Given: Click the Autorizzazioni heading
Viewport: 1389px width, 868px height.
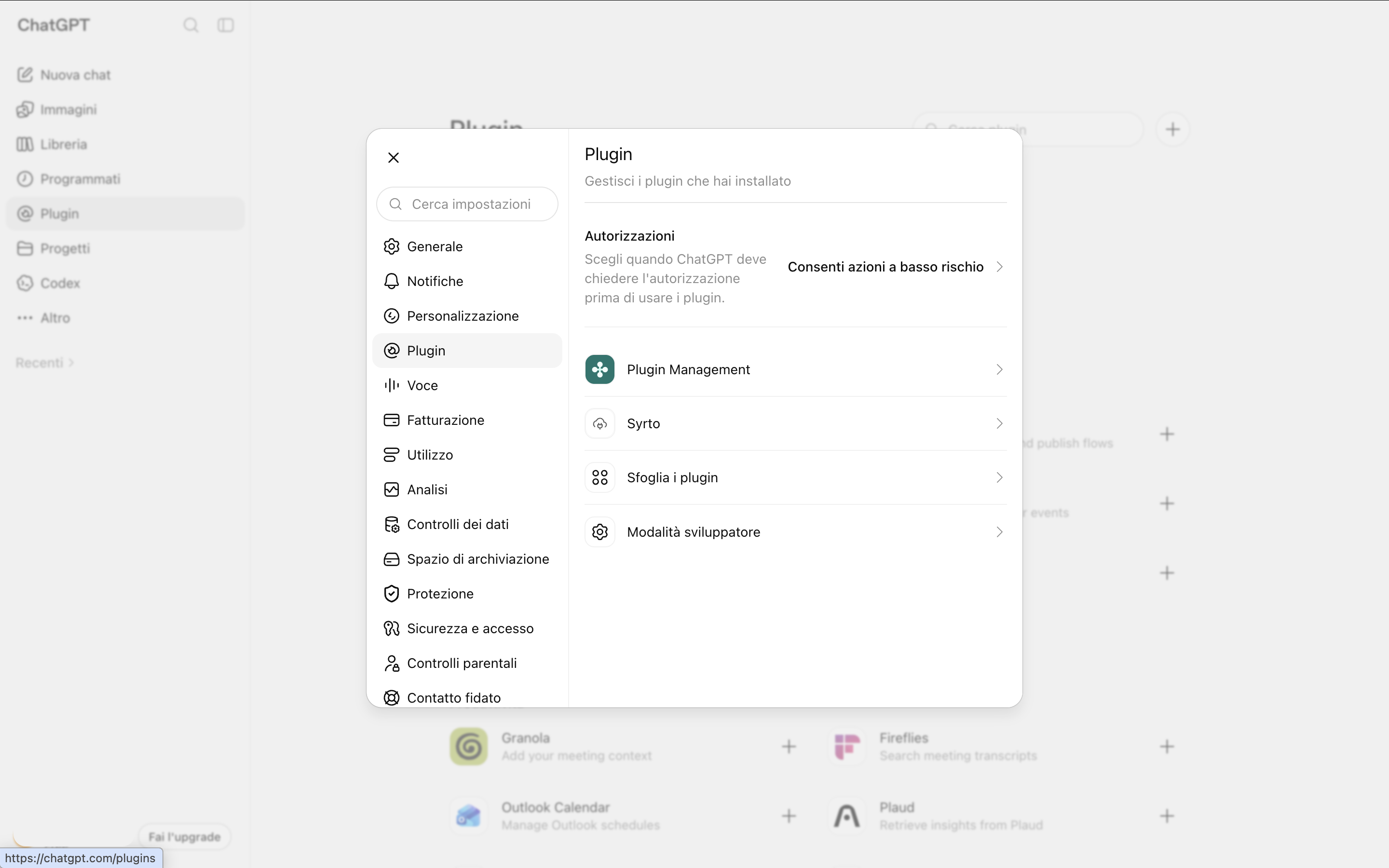Looking at the screenshot, I should (x=630, y=236).
